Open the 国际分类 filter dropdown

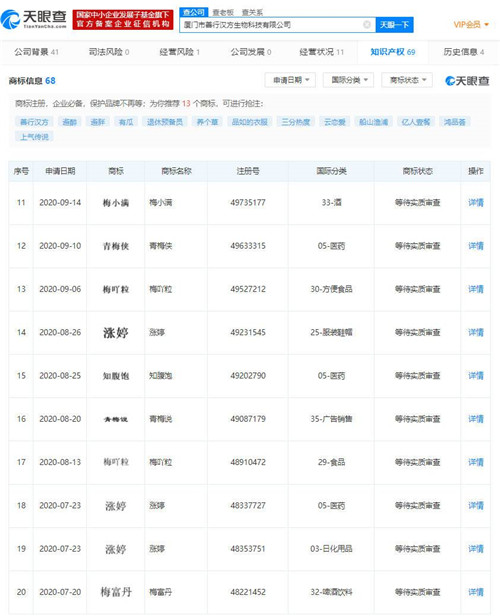point(349,80)
